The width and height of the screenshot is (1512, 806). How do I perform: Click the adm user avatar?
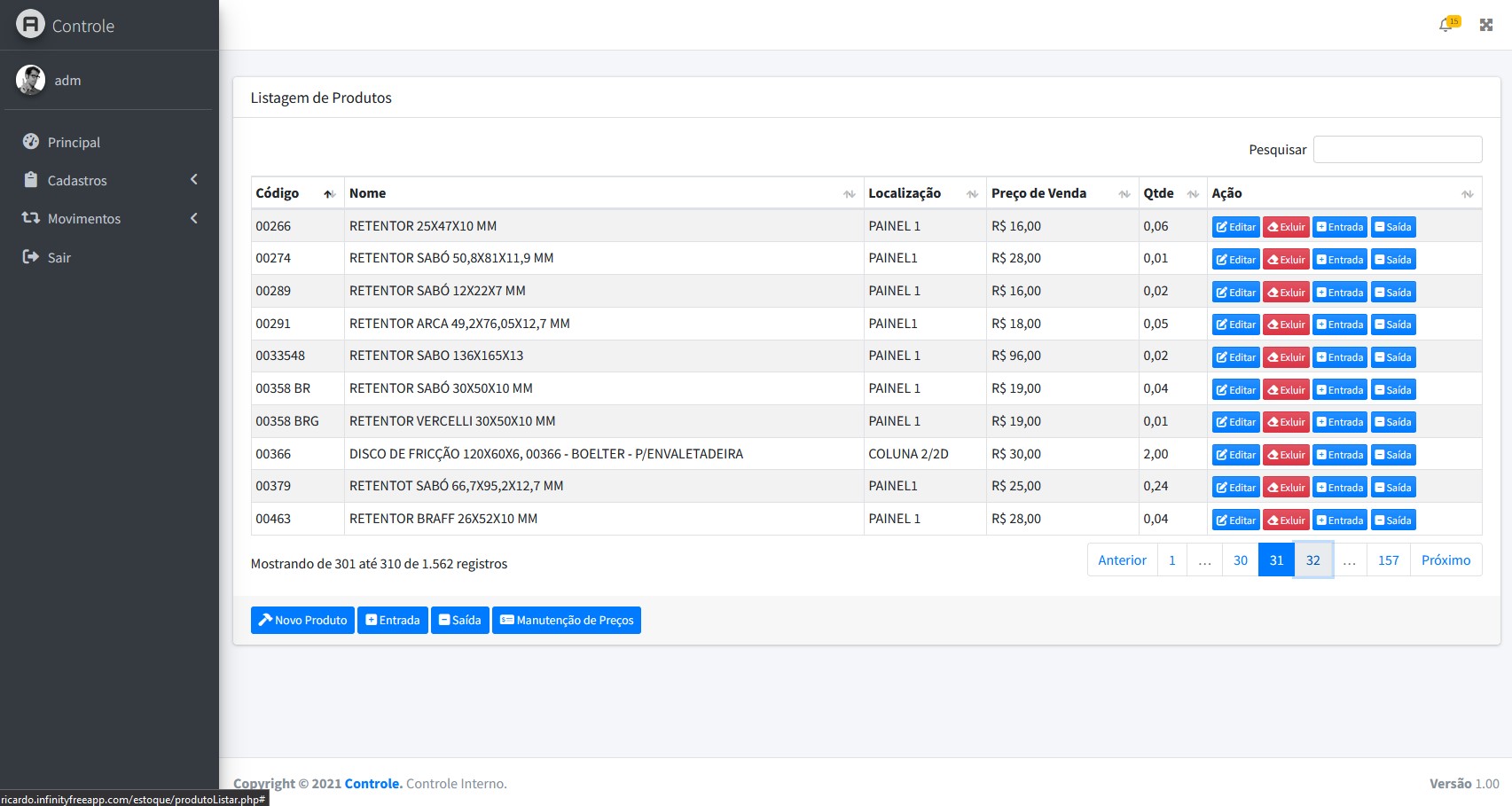click(x=30, y=80)
